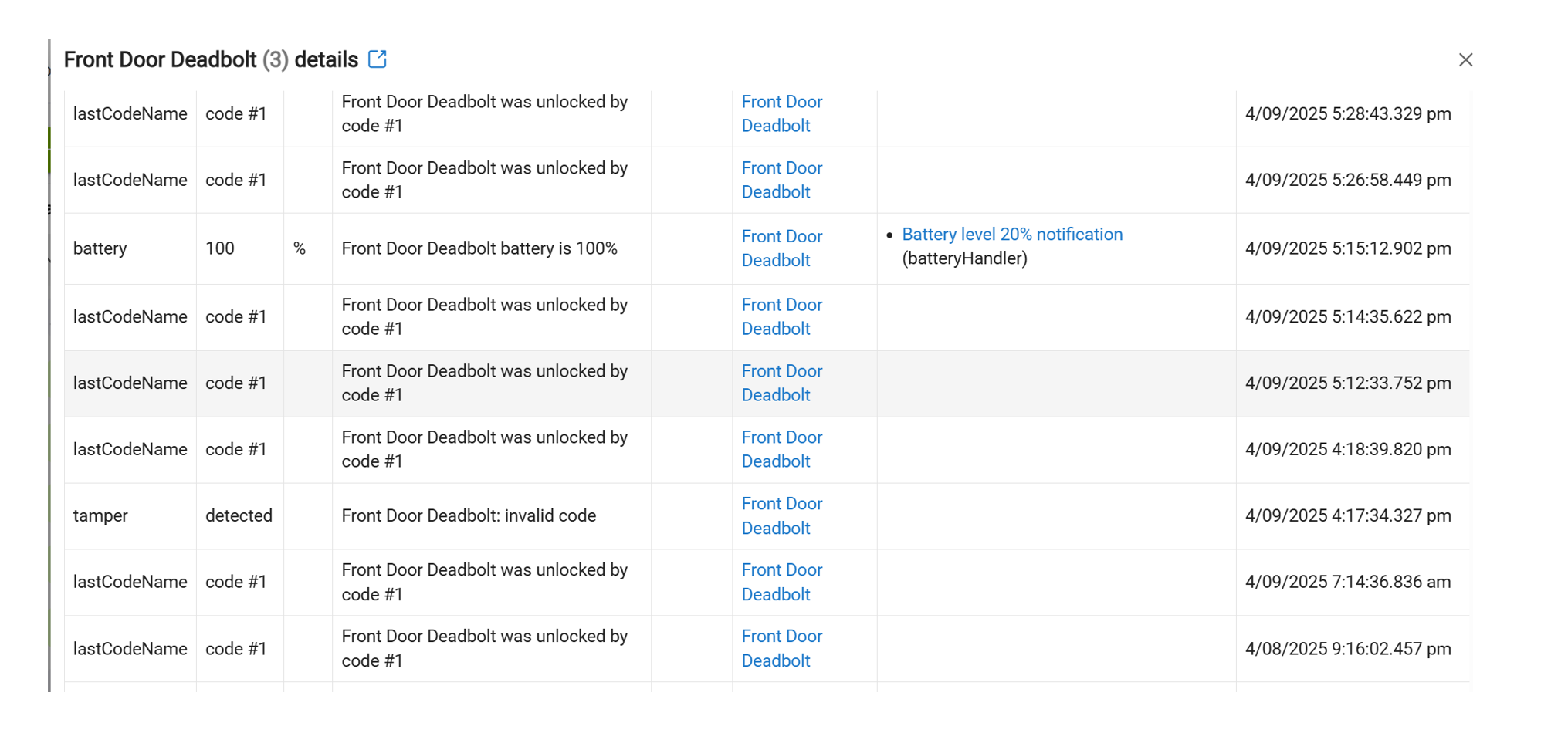The image size is (1568, 733).
Task: Click device link for 4/08/2025 9:16:02.457 pm event
Action: 781,648
